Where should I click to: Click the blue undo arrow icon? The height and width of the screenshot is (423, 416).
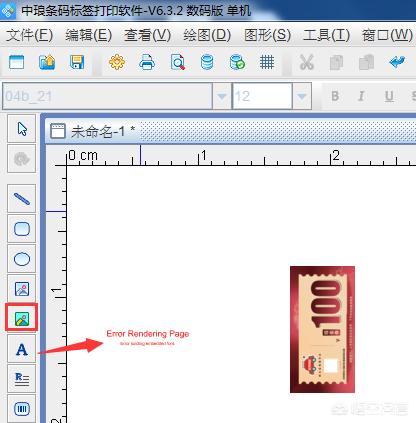pos(397,62)
